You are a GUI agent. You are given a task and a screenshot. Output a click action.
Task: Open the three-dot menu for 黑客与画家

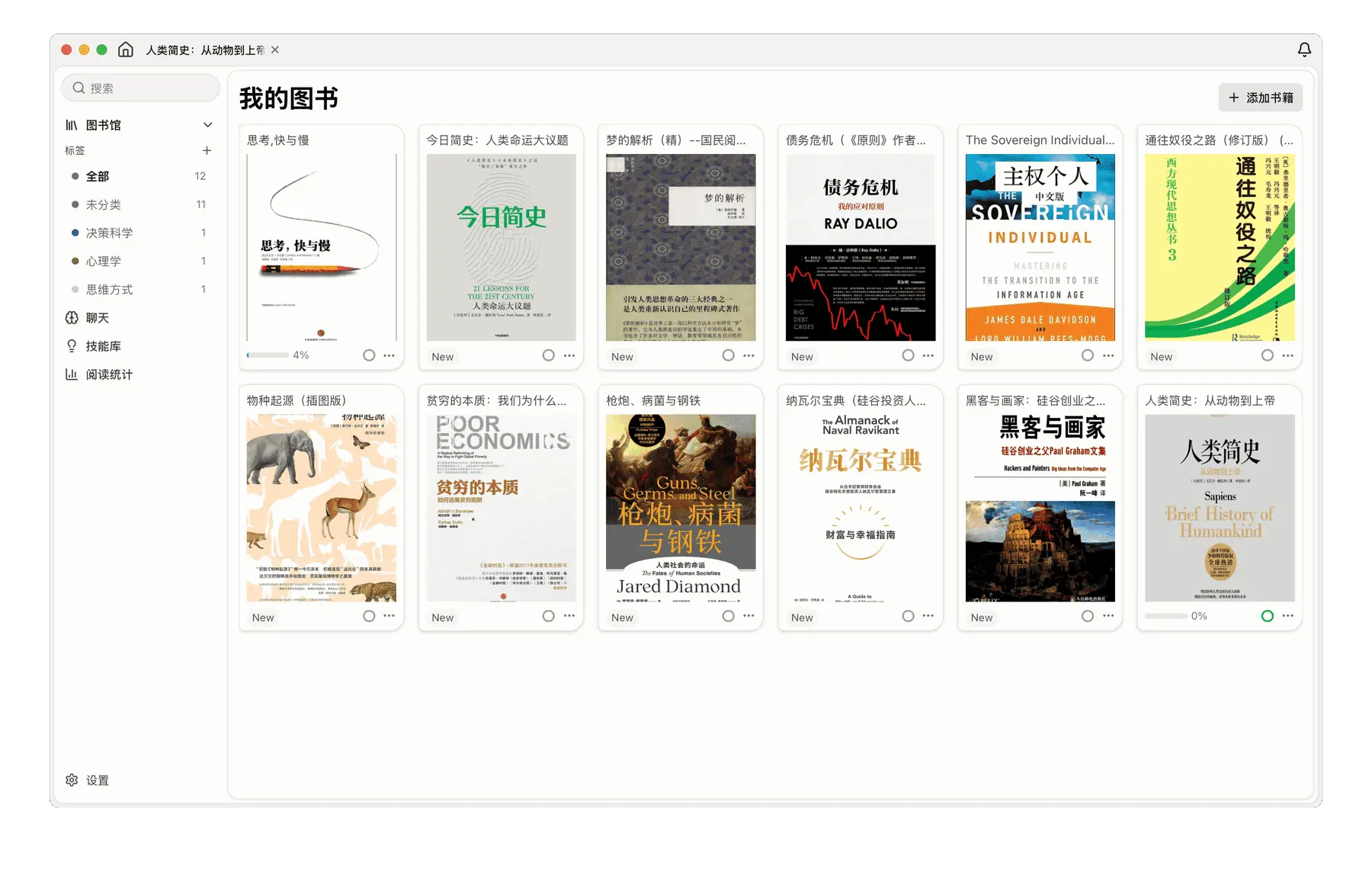click(1108, 616)
